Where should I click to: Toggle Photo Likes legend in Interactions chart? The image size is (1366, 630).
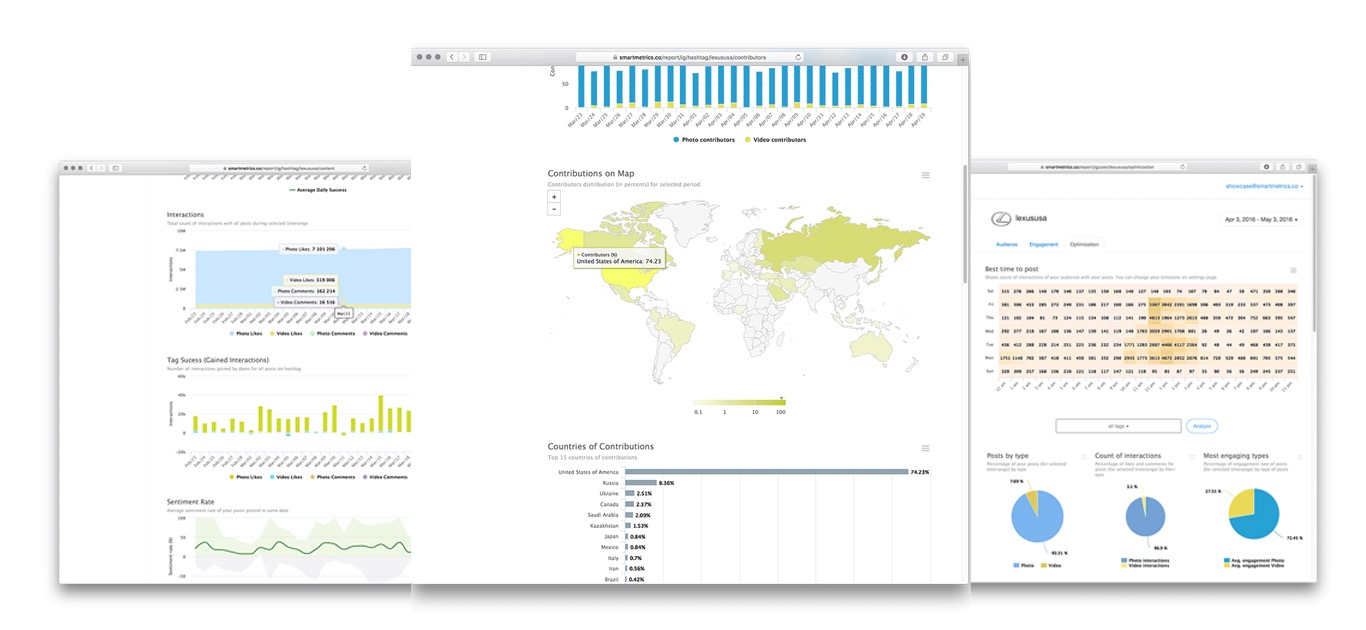click(x=246, y=334)
